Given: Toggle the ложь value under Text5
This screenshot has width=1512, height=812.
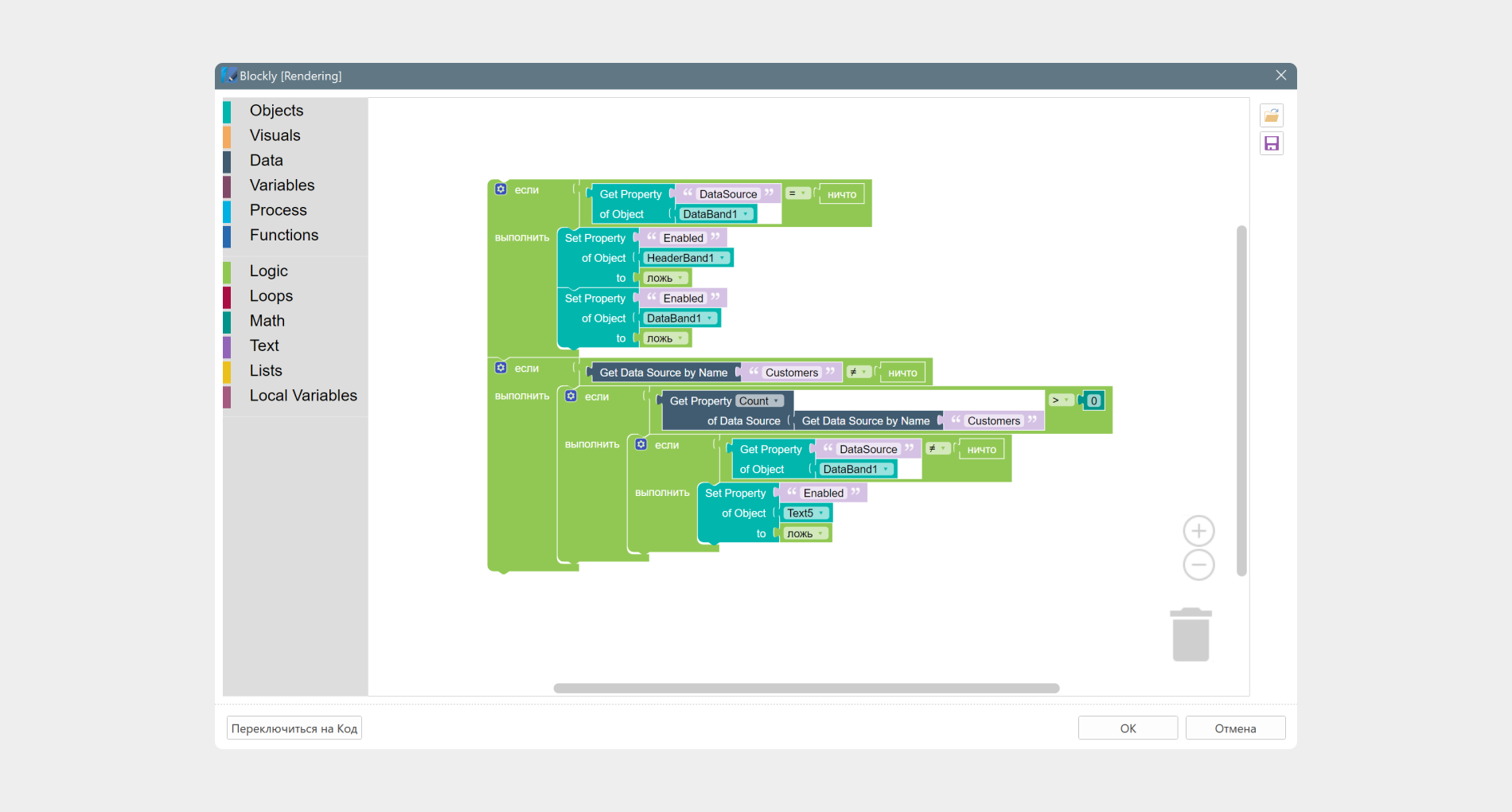Looking at the screenshot, I should 805,533.
